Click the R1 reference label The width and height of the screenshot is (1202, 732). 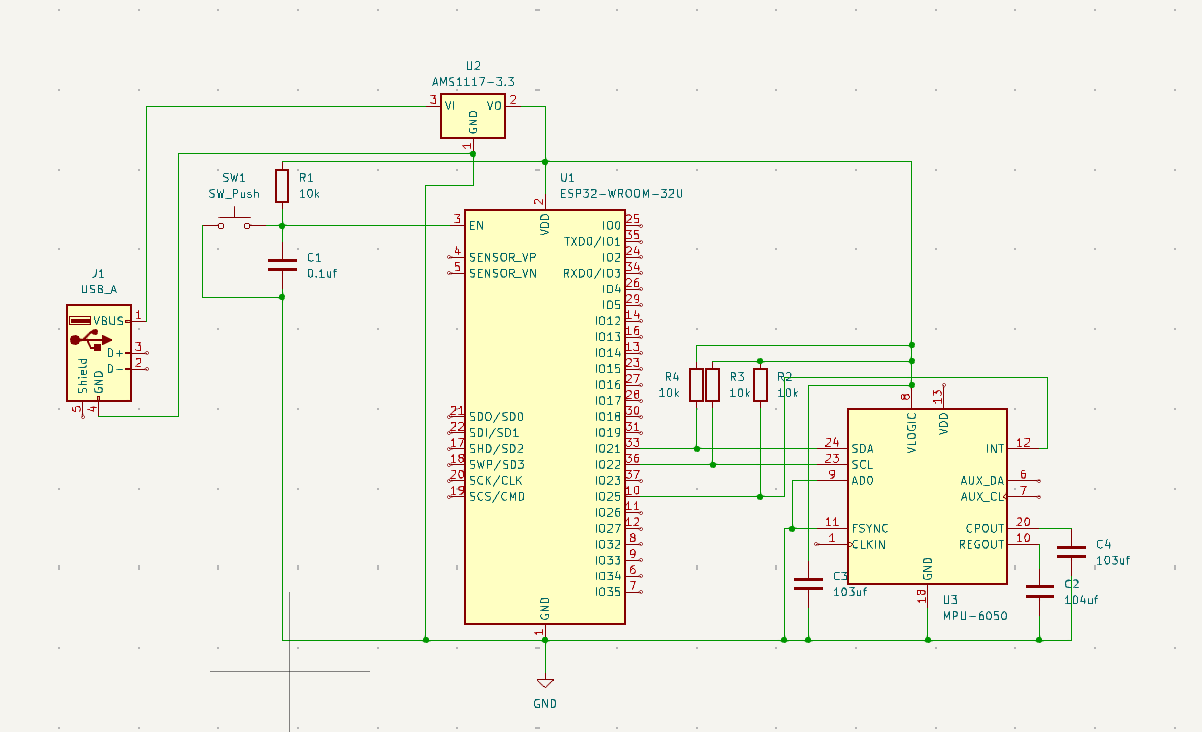pos(306,176)
